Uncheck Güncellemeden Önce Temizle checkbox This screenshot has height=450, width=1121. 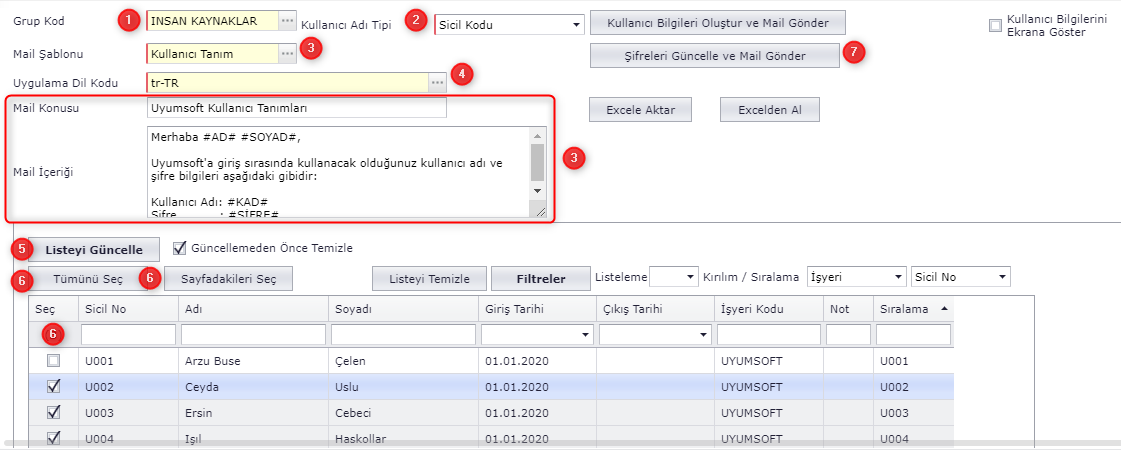180,248
